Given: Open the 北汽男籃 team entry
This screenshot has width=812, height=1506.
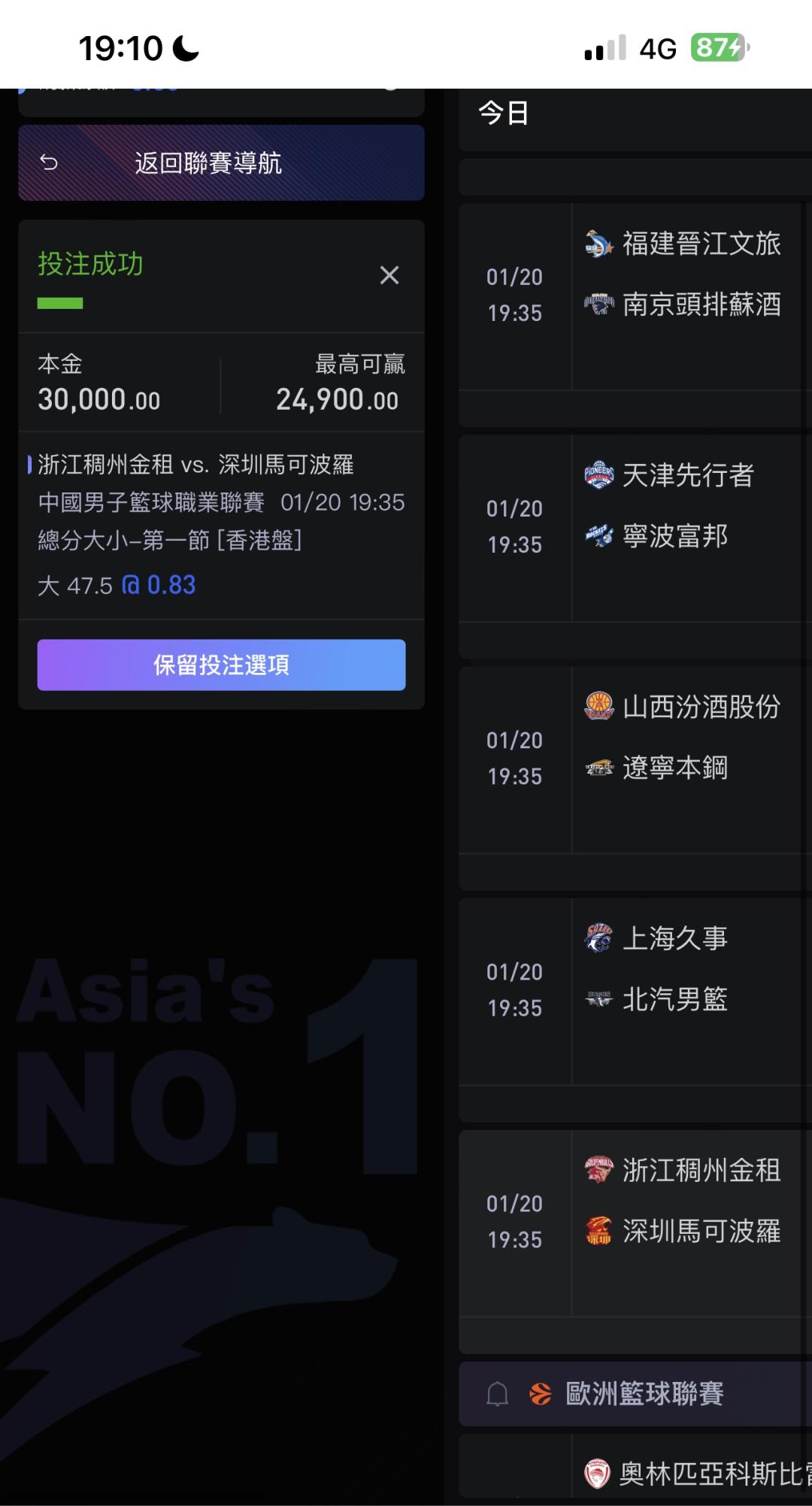Looking at the screenshot, I should click(675, 999).
